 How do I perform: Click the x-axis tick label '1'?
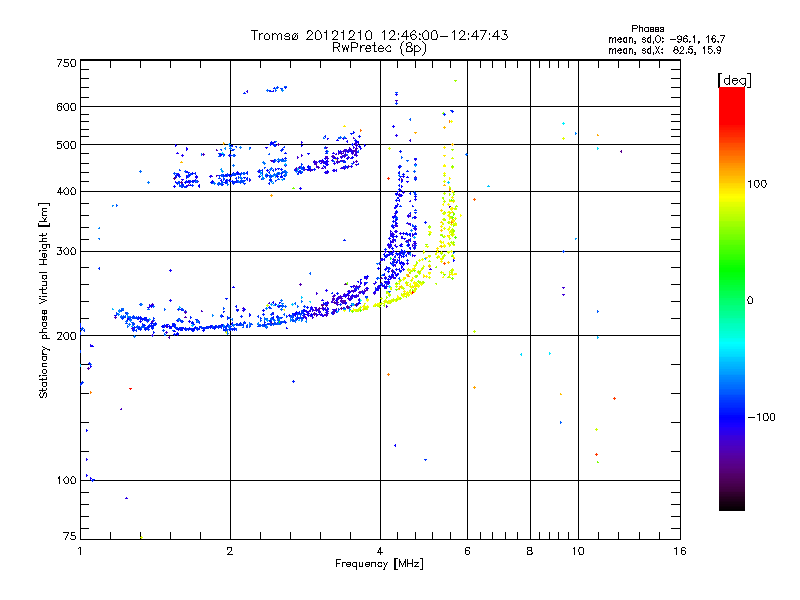[80, 551]
